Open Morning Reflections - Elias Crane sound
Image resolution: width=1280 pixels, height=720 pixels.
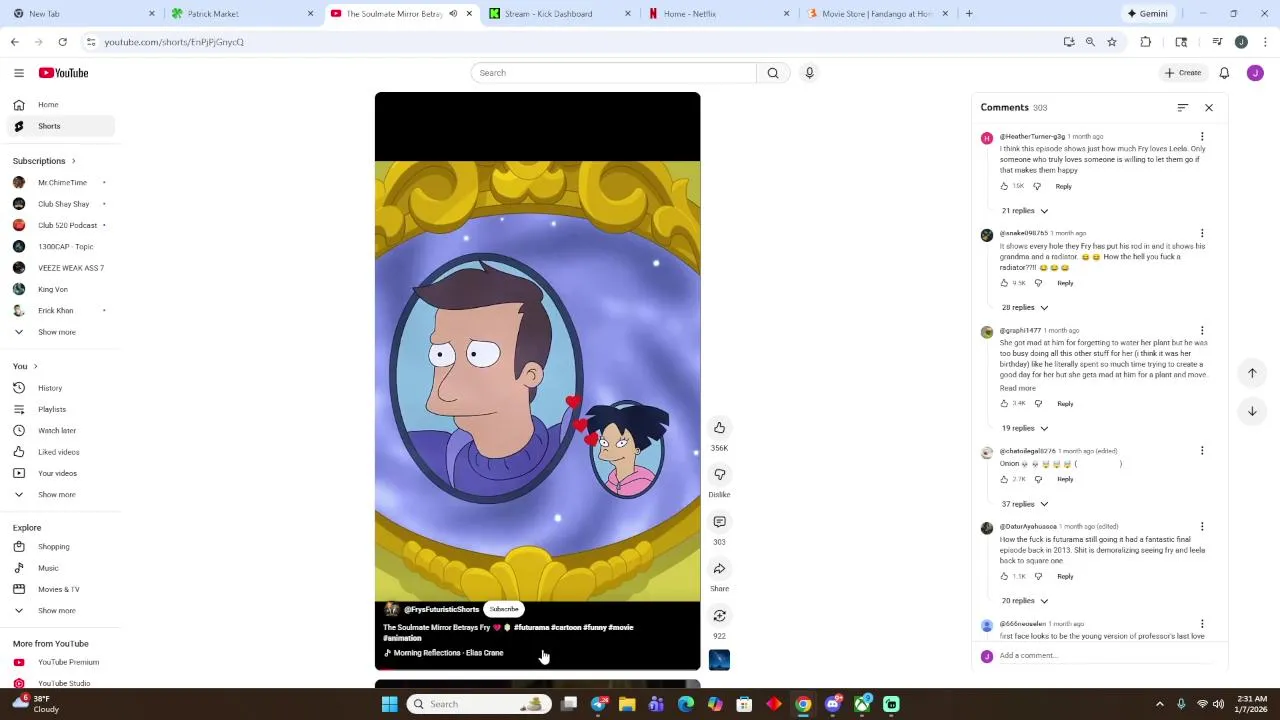click(448, 653)
